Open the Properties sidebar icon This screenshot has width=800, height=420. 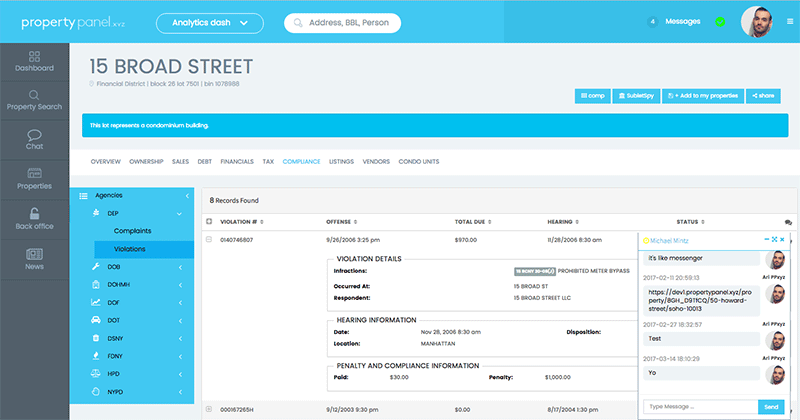[x=34, y=178]
